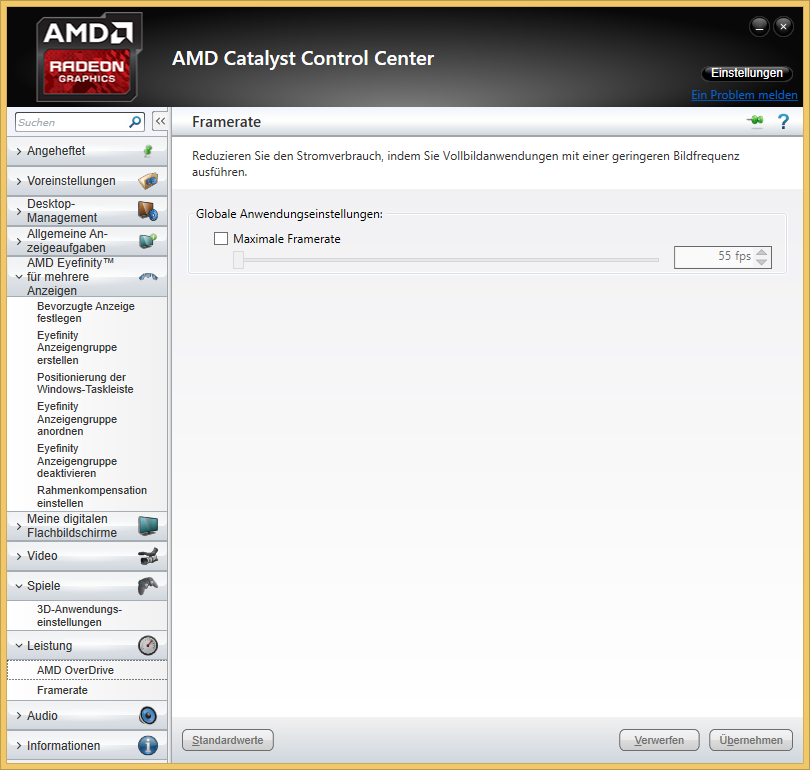Viewport: 810px width, 770px height.
Task: Click the Angeheftet pin icon
Action: [148, 151]
